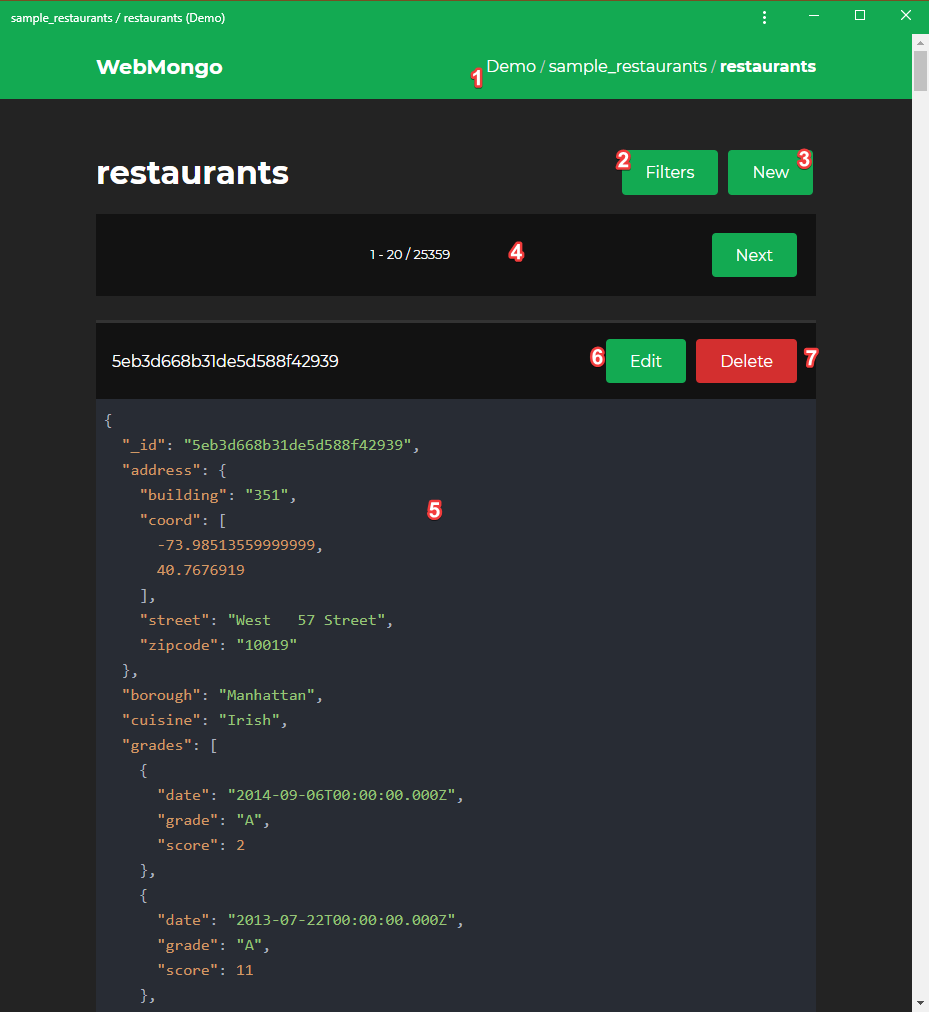
Task: Open the Filters panel
Action: (x=669, y=172)
